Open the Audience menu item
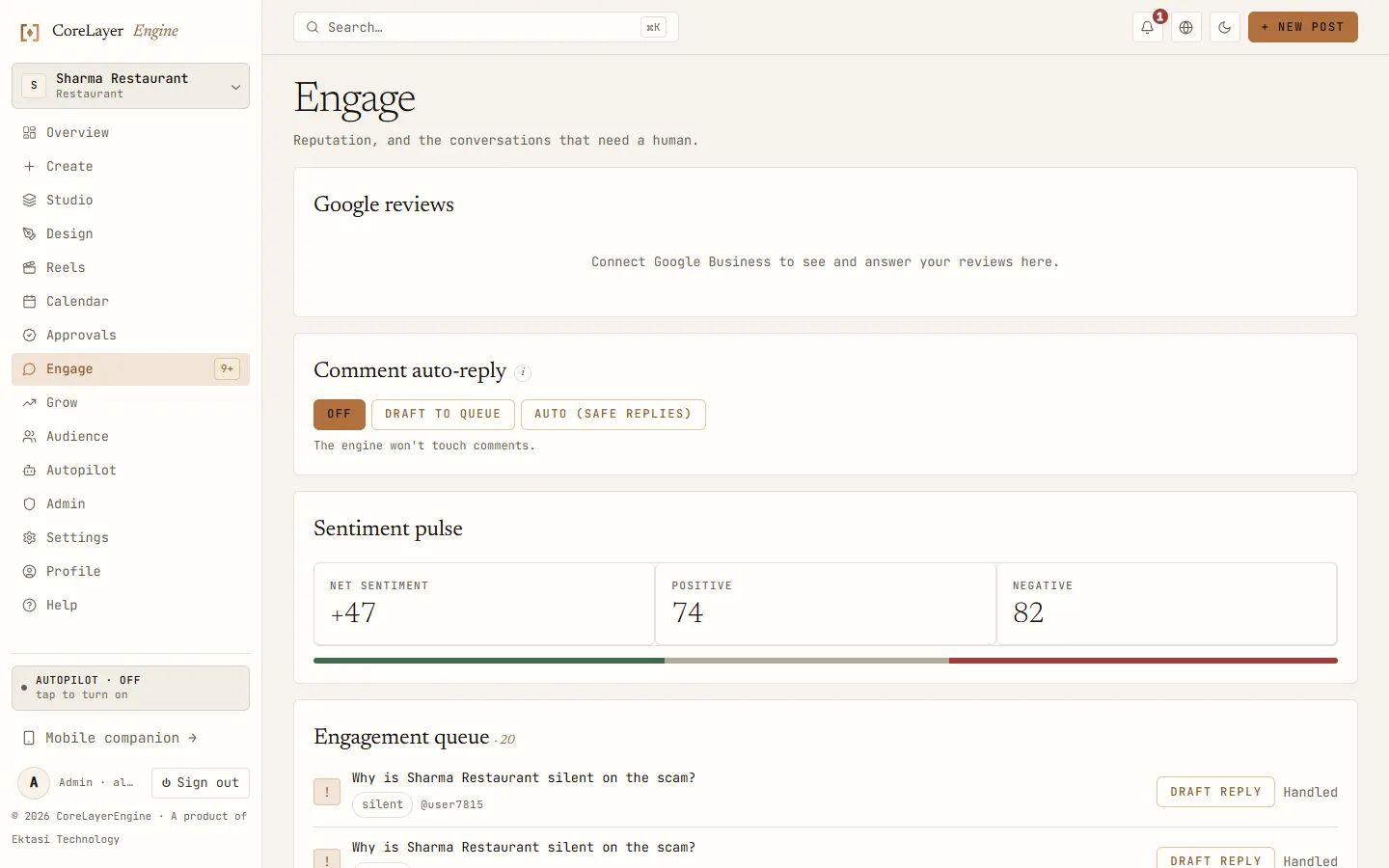Image resolution: width=1389 pixels, height=868 pixels. [x=130, y=437]
